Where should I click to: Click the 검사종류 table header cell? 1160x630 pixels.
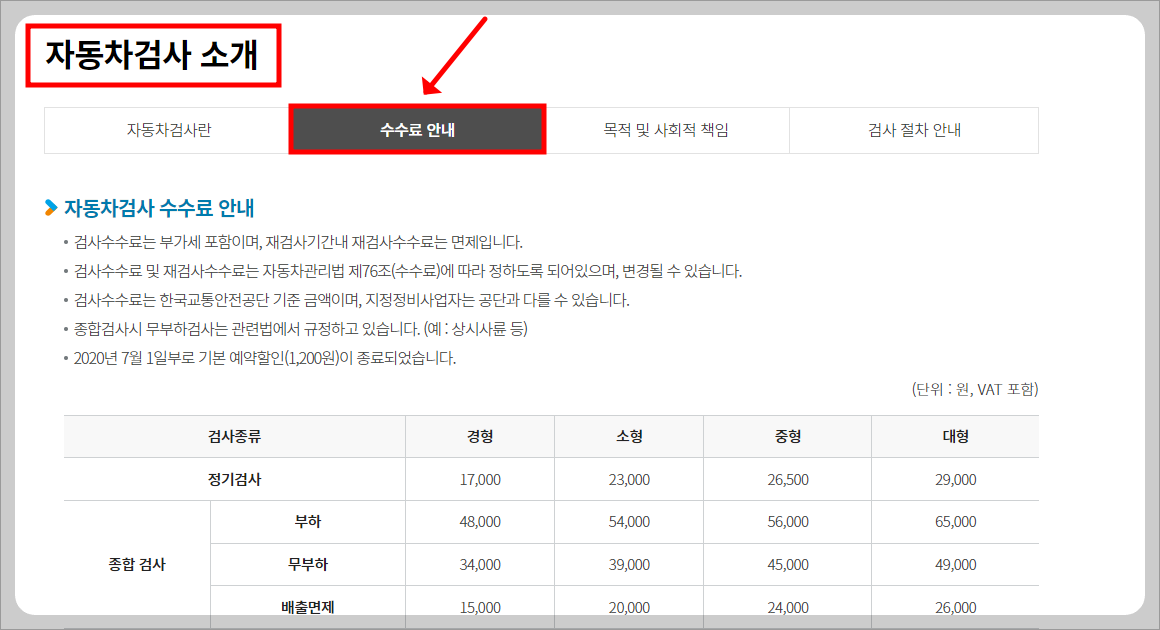click(x=233, y=437)
